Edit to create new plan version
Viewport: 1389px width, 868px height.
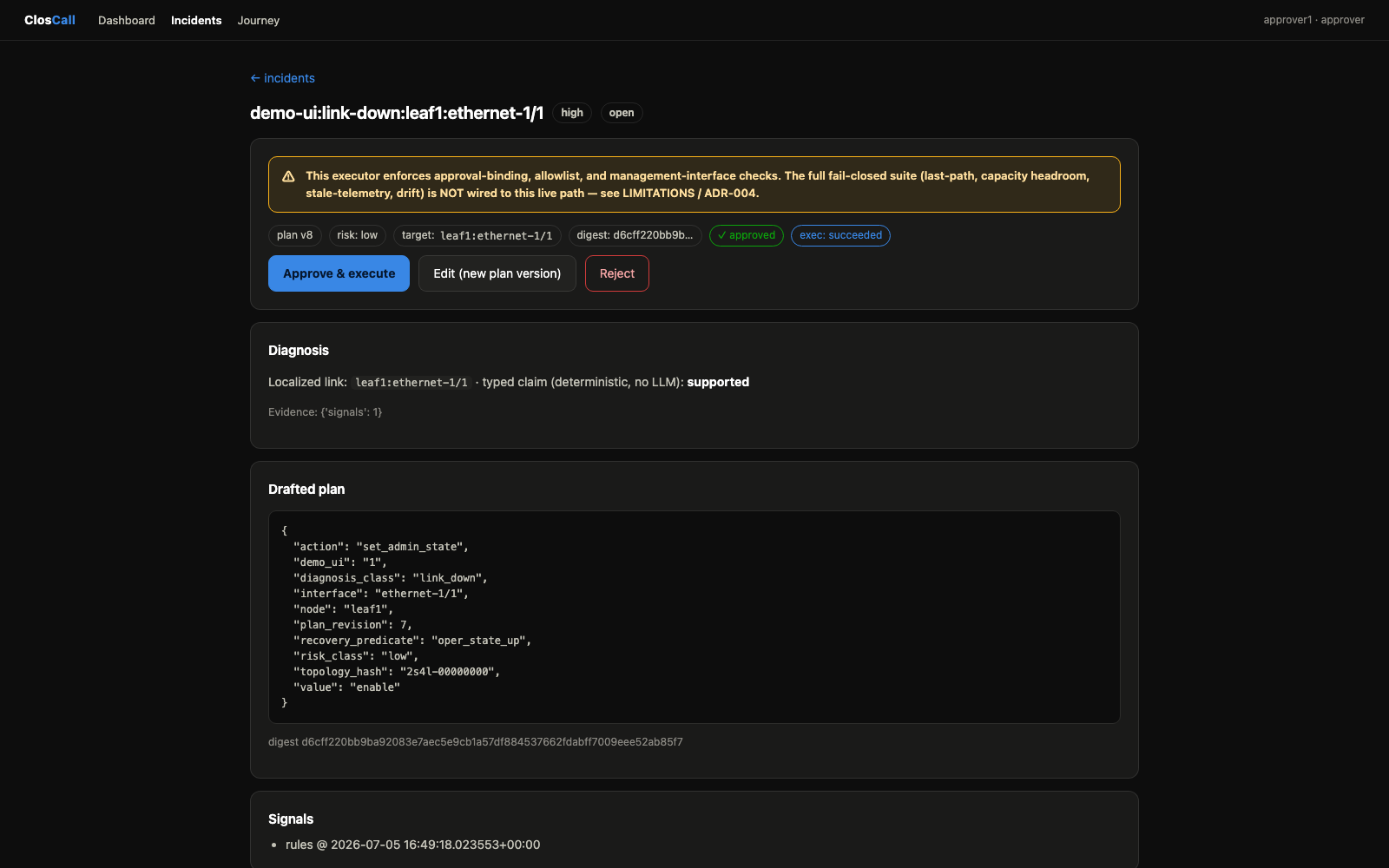click(x=497, y=273)
